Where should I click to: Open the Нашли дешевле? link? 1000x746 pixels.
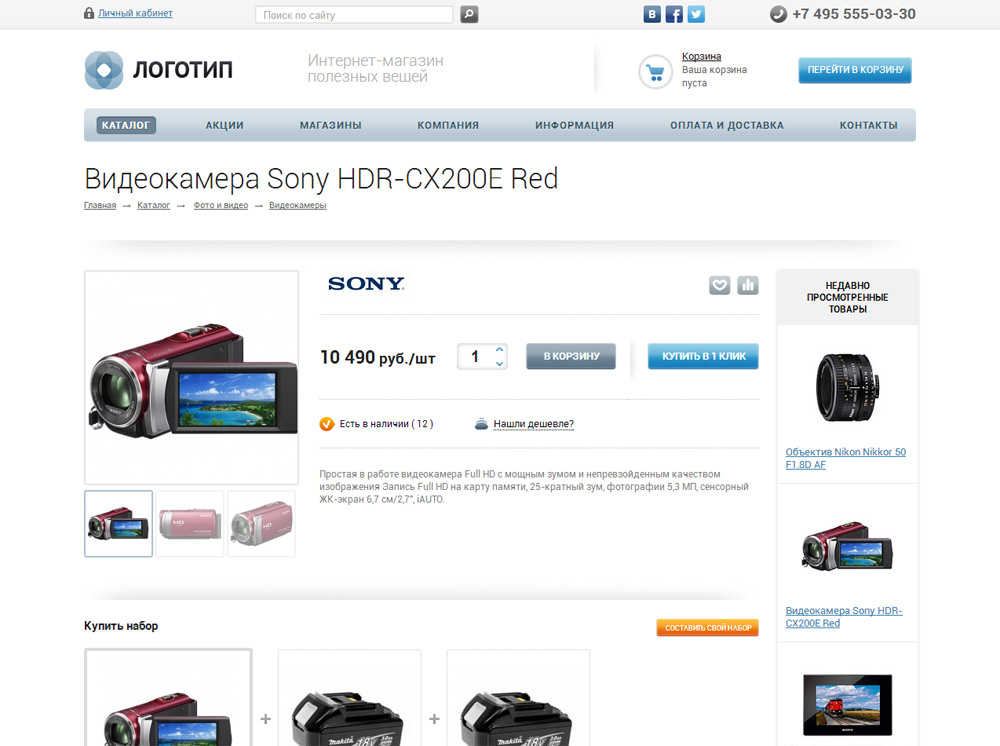(533, 424)
